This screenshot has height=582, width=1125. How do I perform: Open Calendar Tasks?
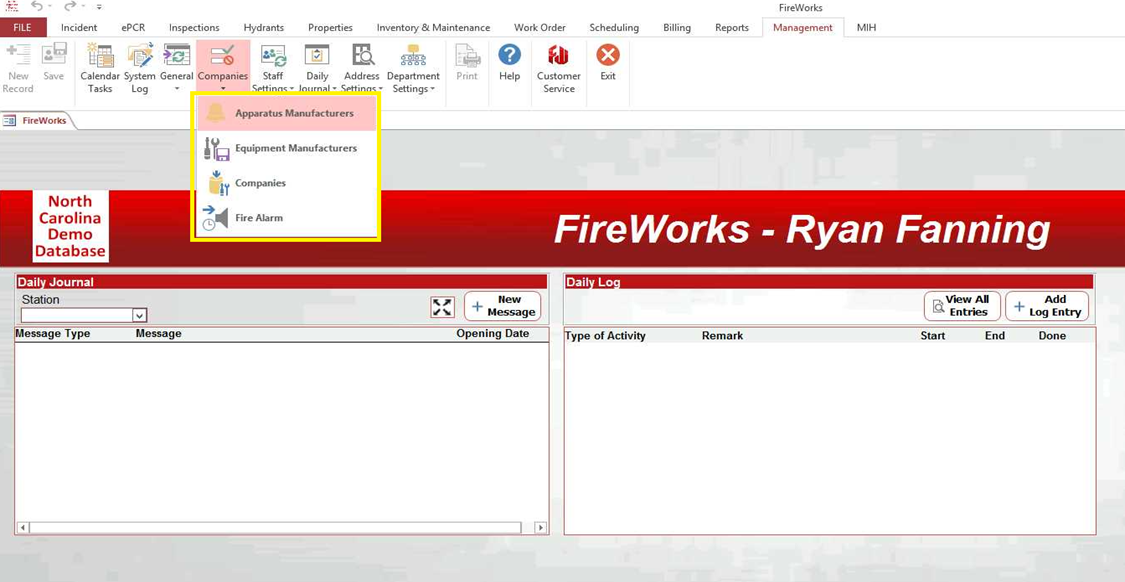coord(100,68)
